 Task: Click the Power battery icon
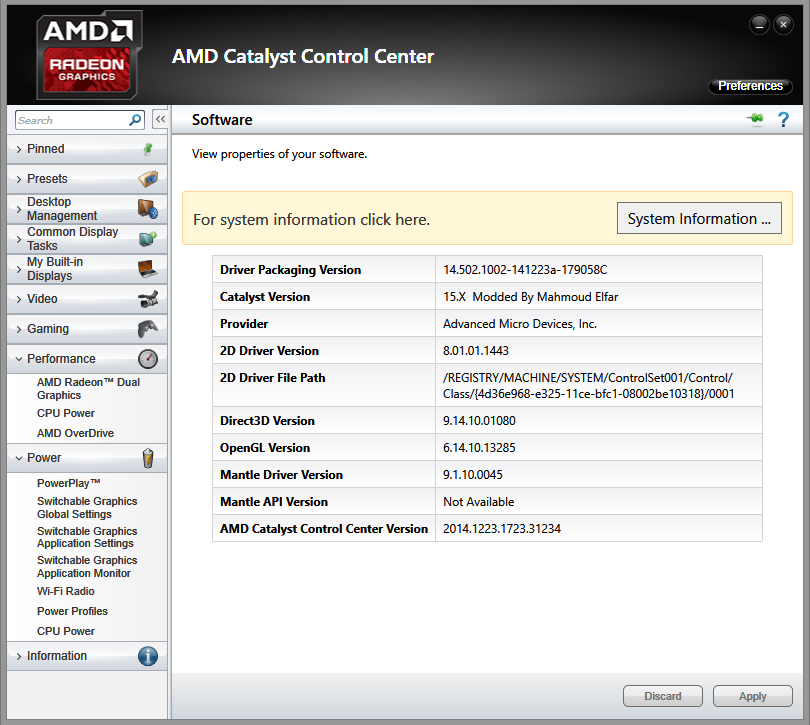point(148,458)
